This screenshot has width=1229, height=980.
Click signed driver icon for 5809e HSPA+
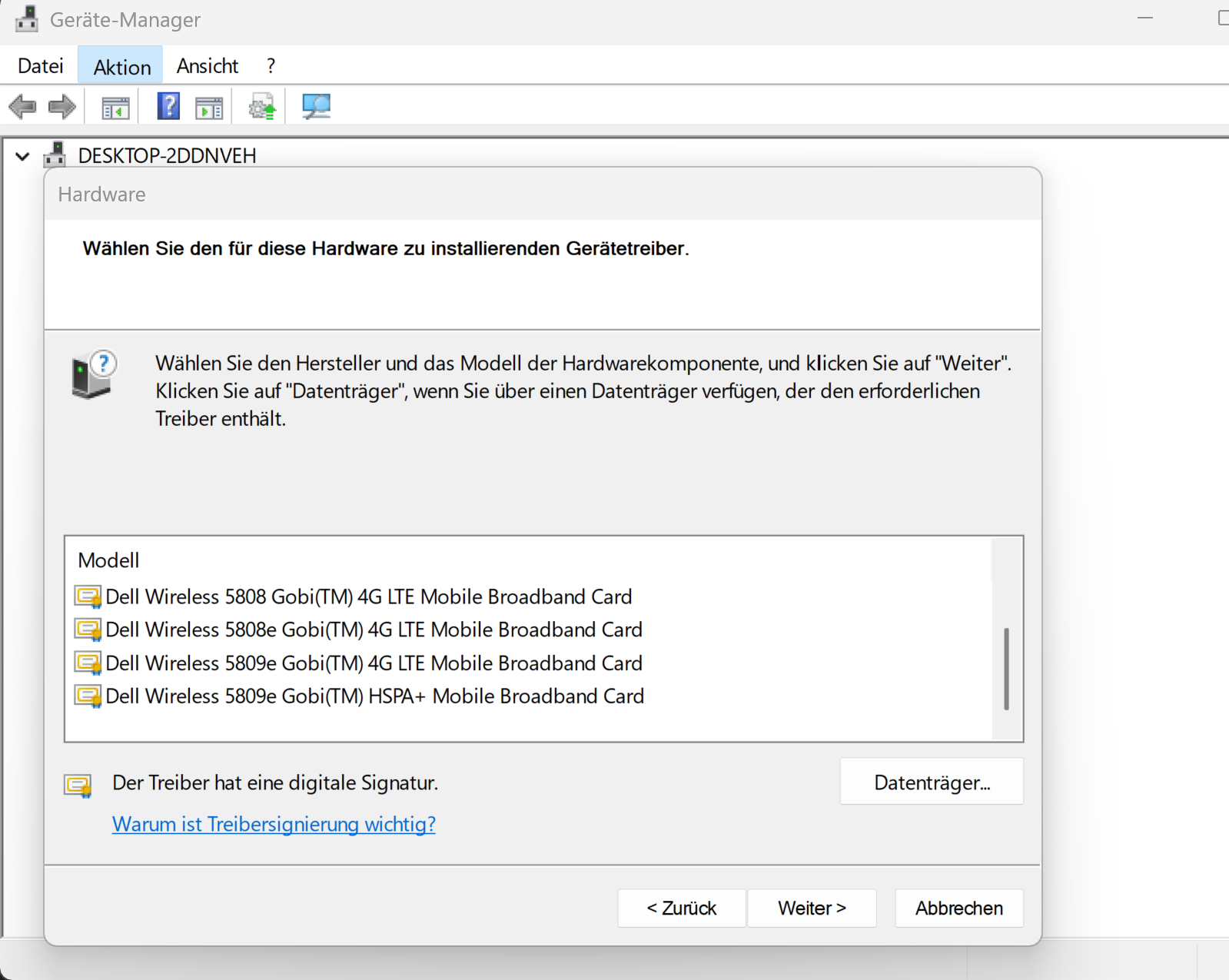coord(88,696)
